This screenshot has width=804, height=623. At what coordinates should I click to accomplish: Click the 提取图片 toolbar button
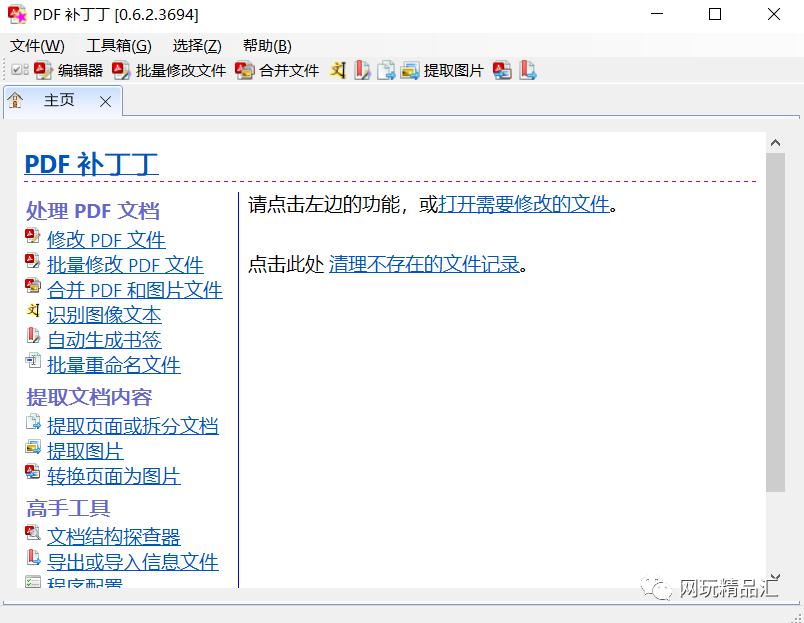point(442,70)
